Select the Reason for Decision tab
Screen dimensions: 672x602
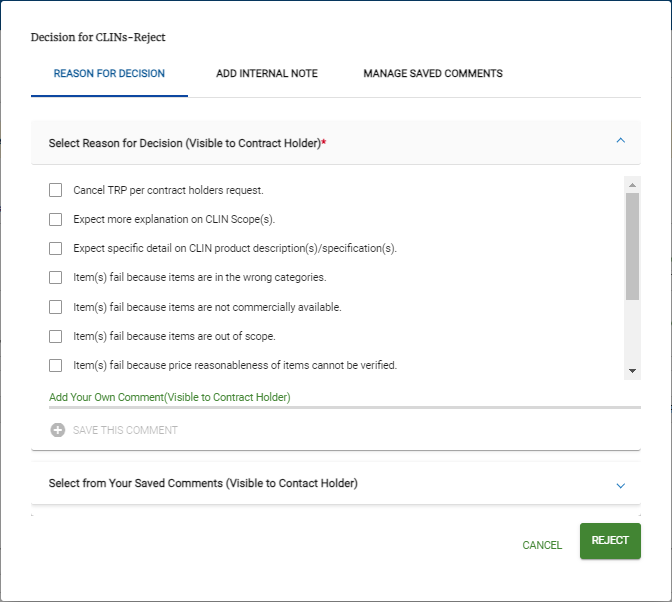click(x=109, y=74)
